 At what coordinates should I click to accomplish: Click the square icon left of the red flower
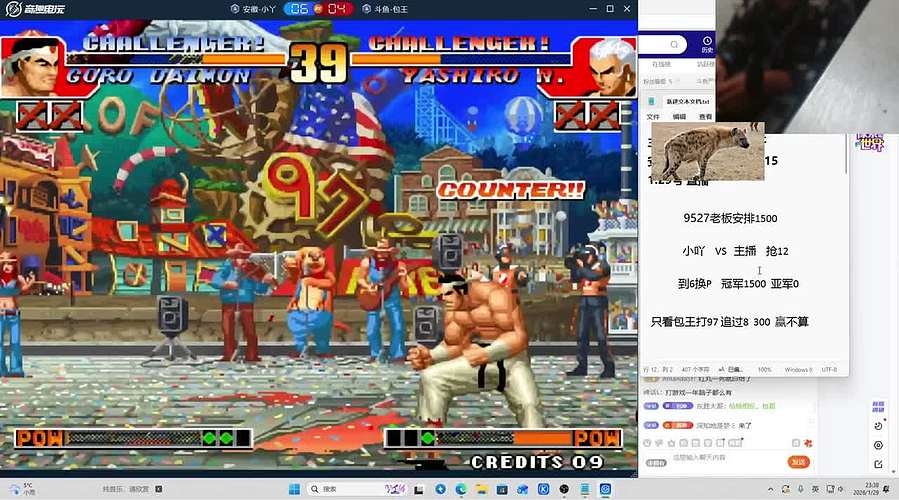796,443
